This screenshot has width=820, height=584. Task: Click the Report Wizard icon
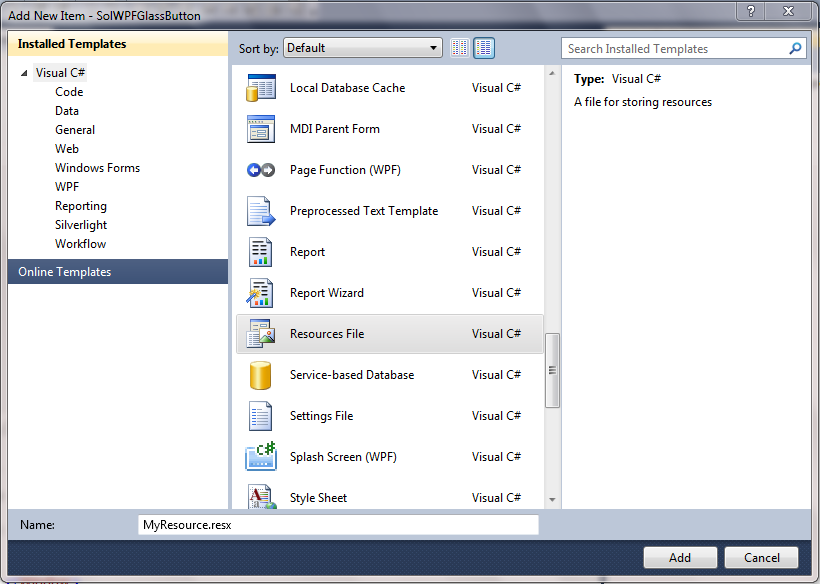(260, 293)
